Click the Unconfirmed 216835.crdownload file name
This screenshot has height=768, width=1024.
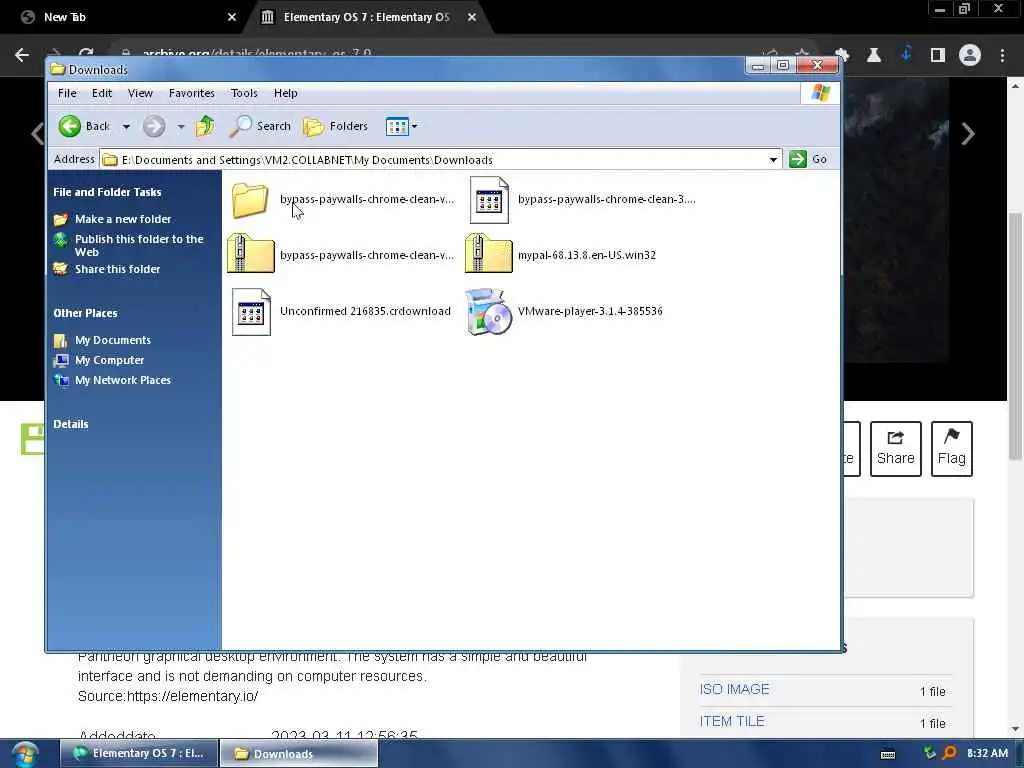pos(365,312)
